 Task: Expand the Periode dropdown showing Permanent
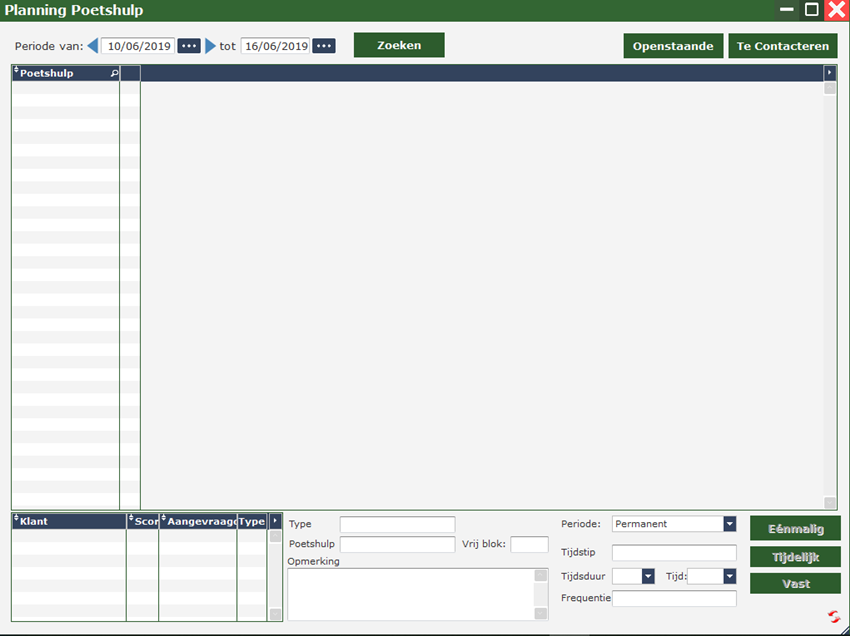coord(729,524)
